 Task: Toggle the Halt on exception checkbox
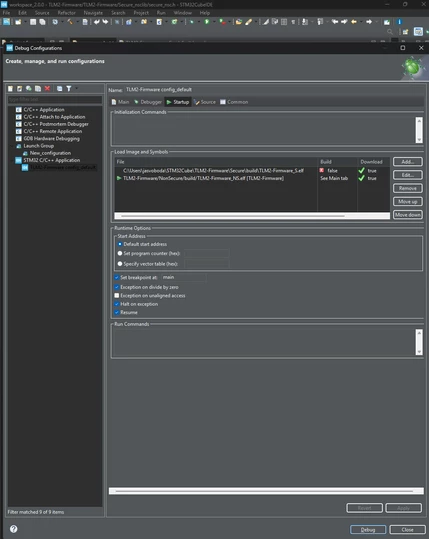tap(117, 304)
